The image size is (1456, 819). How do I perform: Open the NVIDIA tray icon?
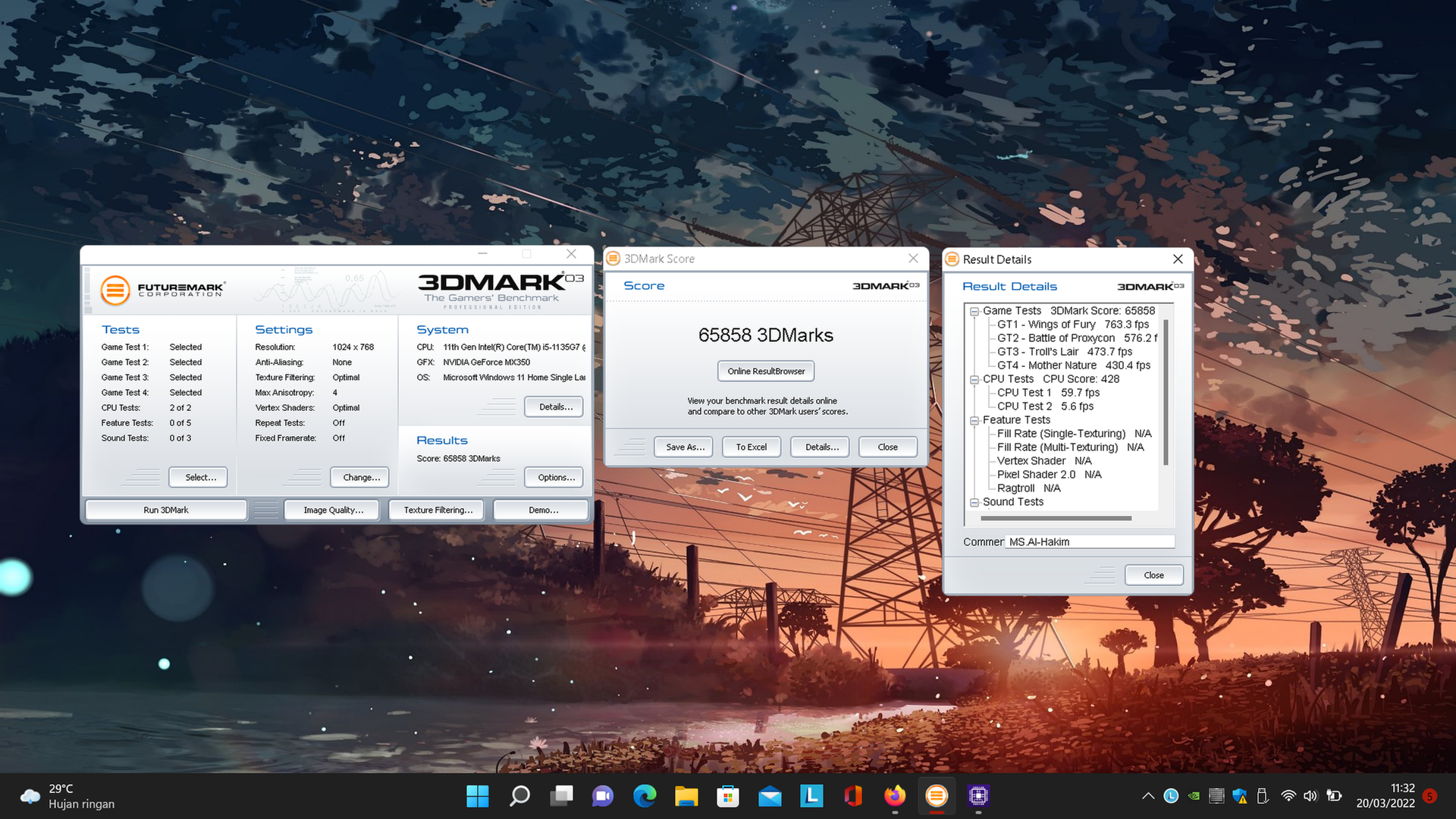1194,796
